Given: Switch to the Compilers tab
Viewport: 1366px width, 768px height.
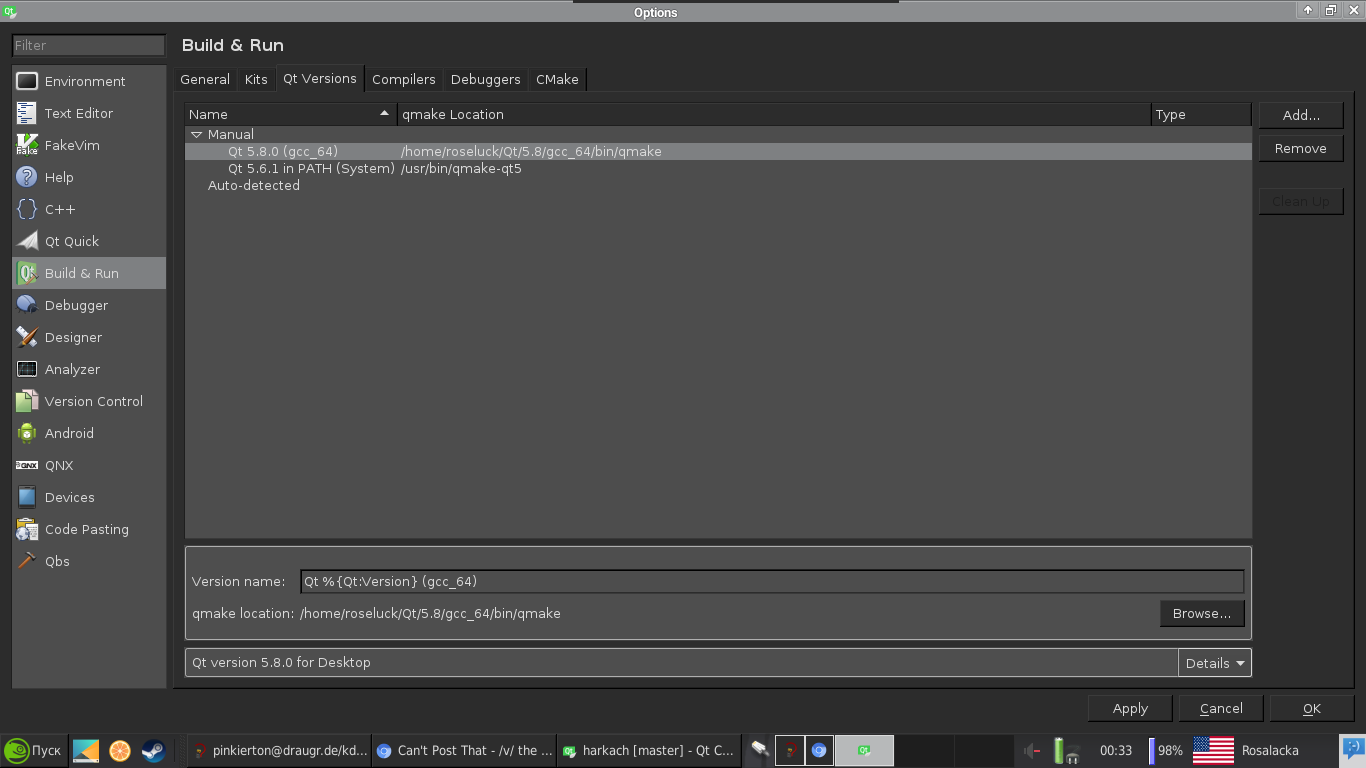Looking at the screenshot, I should coord(404,79).
